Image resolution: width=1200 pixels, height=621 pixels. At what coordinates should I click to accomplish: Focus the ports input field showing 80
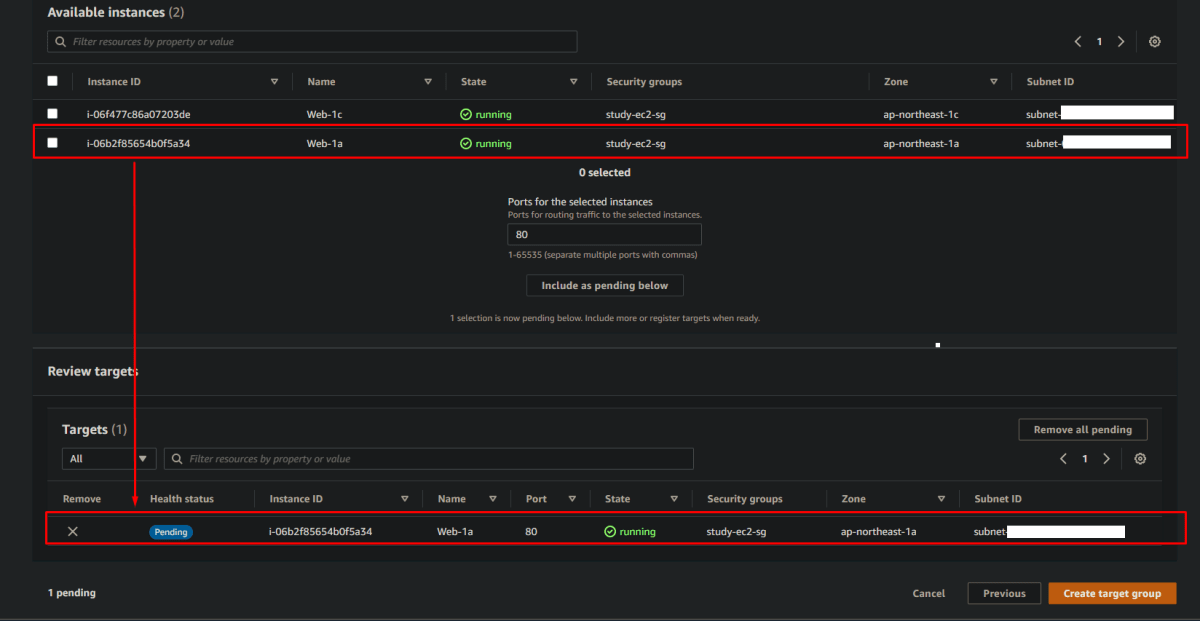click(x=605, y=235)
